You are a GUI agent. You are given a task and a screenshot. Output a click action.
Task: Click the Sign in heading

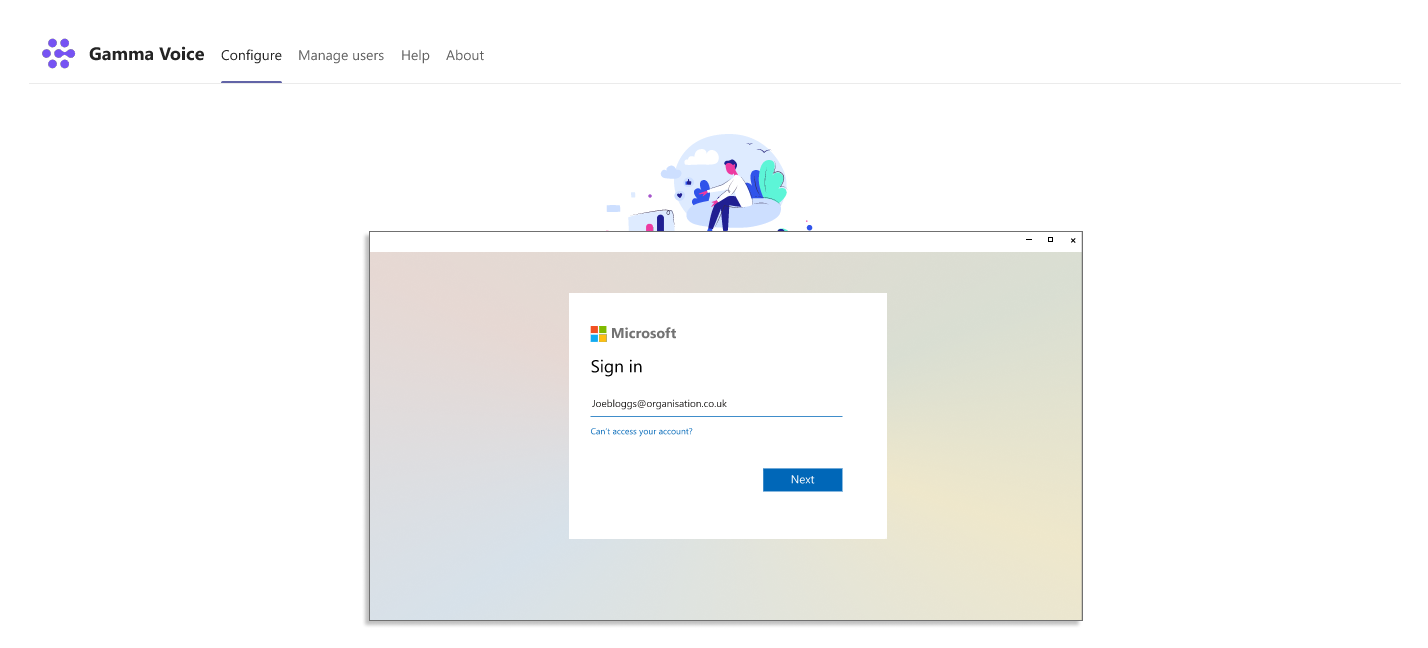pyautogui.click(x=616, y=367)
